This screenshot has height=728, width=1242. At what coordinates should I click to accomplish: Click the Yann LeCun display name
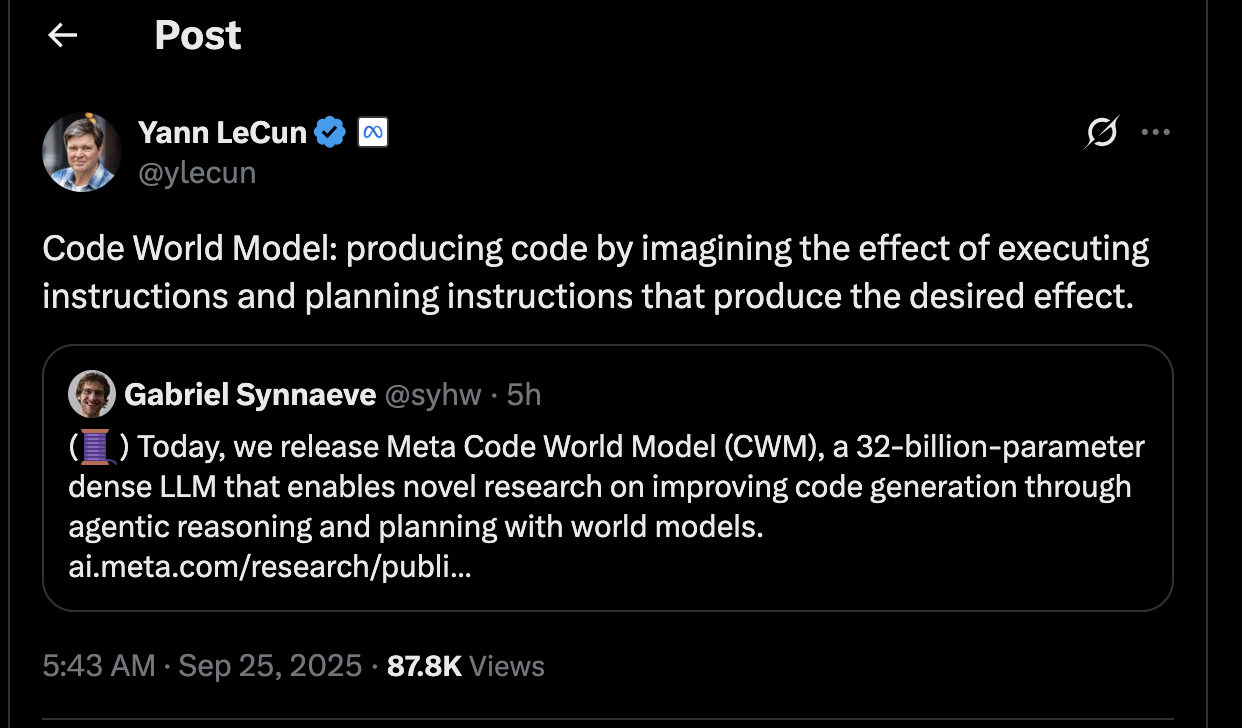tap(222, 132)
